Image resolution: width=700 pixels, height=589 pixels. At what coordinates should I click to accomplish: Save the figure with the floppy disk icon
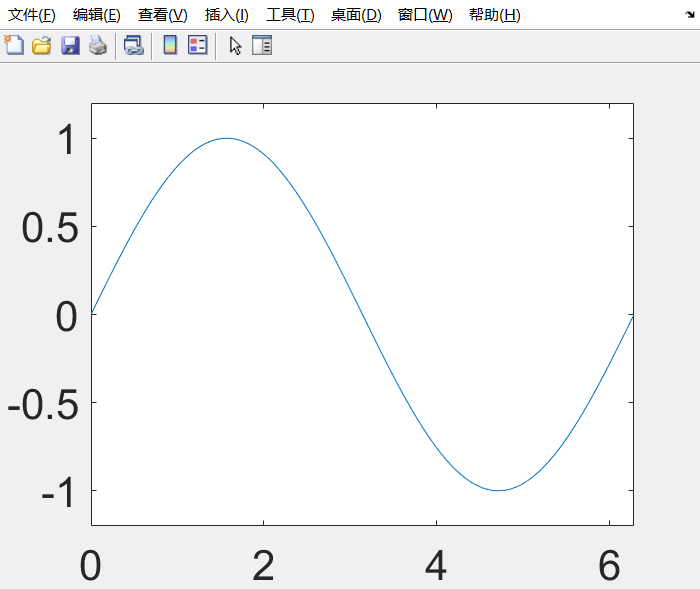coord(70,46)
